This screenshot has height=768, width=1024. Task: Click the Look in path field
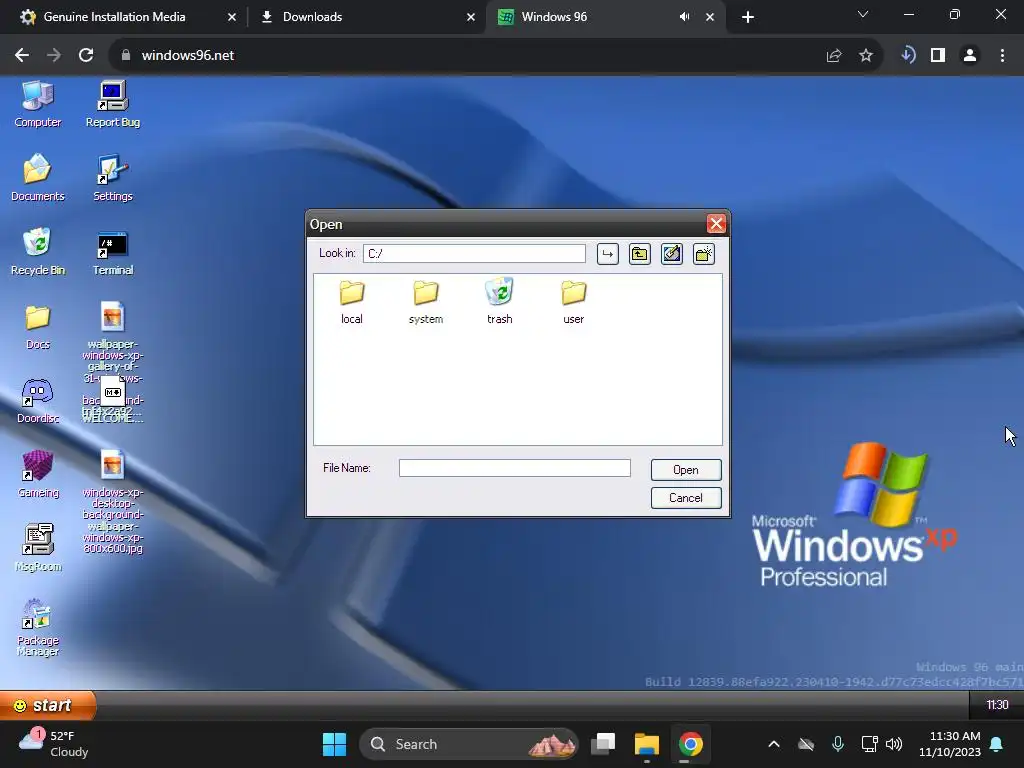click(x=474, y=253)
